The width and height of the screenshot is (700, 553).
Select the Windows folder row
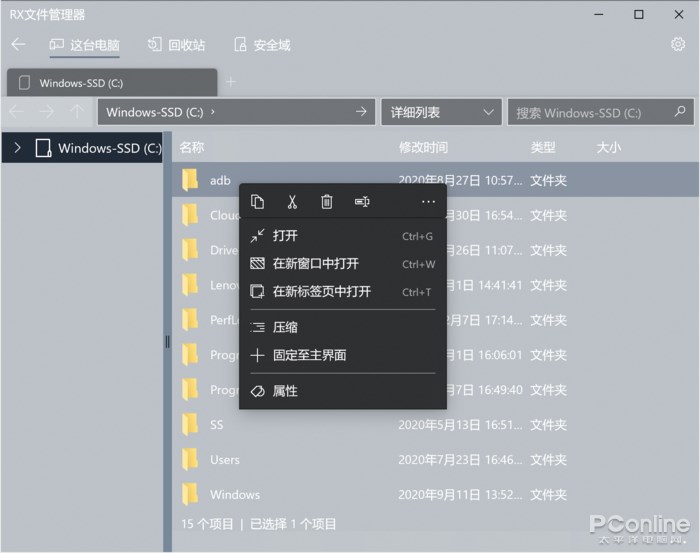click(435, 495)
